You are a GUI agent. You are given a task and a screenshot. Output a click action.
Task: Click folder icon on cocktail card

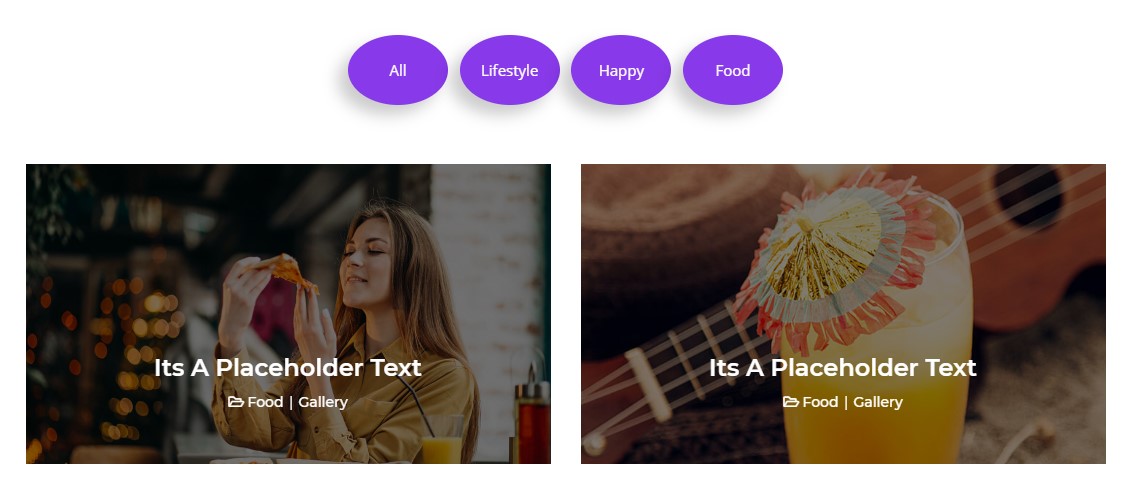tap(790, 402)
